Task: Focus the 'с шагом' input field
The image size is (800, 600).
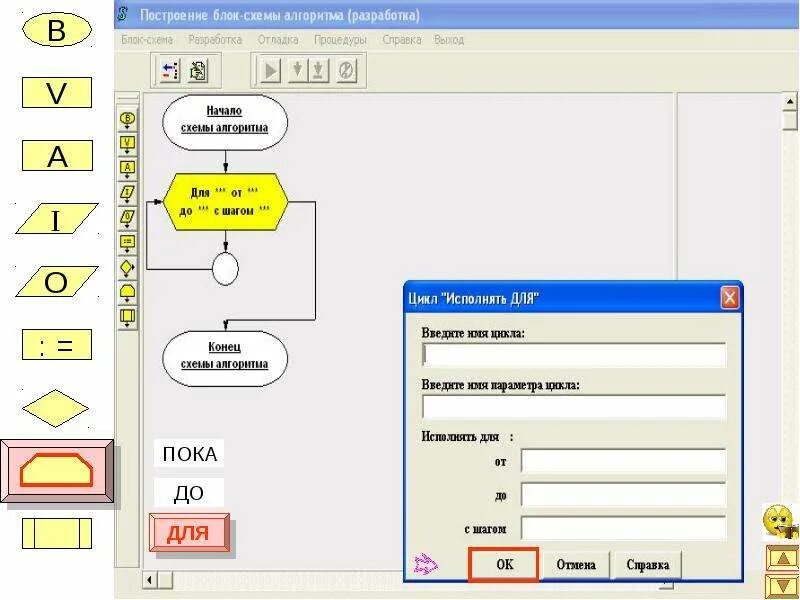Action: click(x=623, y=529)
